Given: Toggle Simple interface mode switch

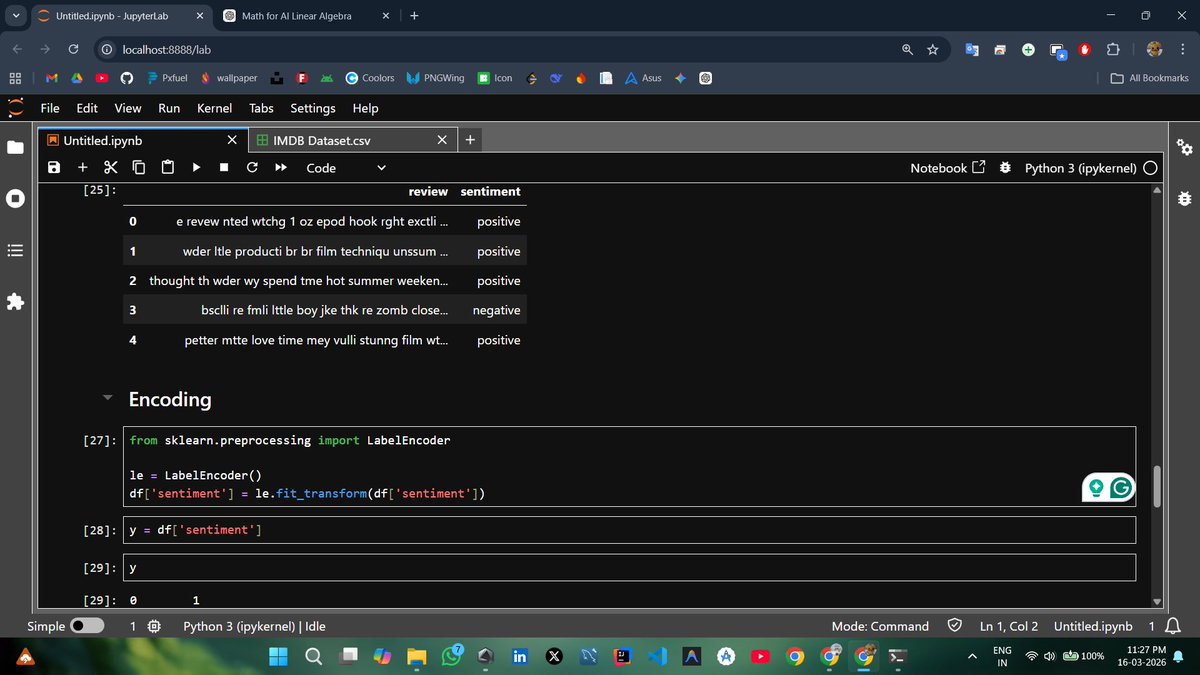Looking at the screenshot, I should tap(87, 626).
